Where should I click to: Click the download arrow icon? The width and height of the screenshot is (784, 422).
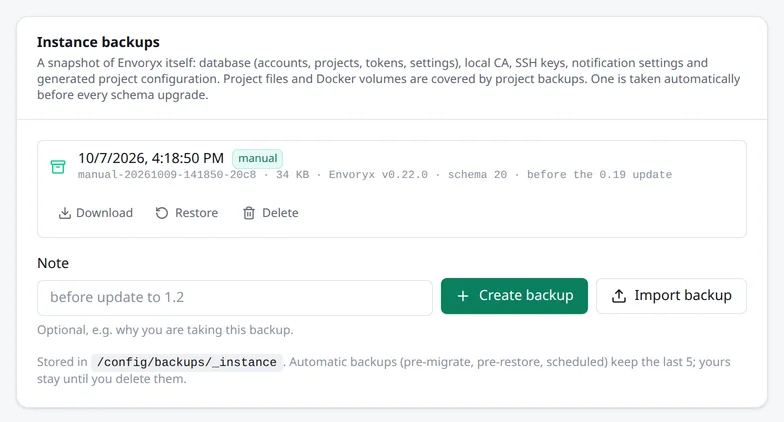[x=64, y=213]
